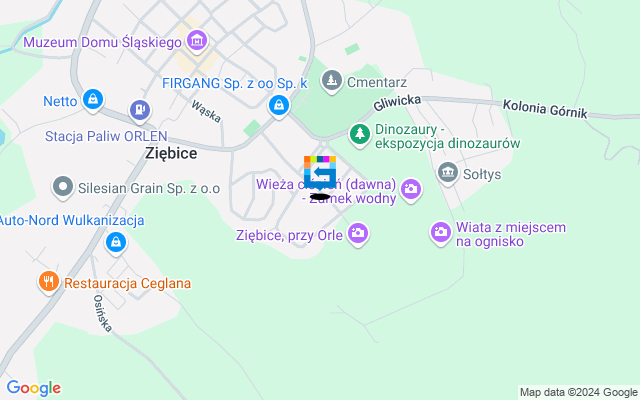Select the Netto shopping bag marker
The image size is (640, 400).
(x=93, y=100)
